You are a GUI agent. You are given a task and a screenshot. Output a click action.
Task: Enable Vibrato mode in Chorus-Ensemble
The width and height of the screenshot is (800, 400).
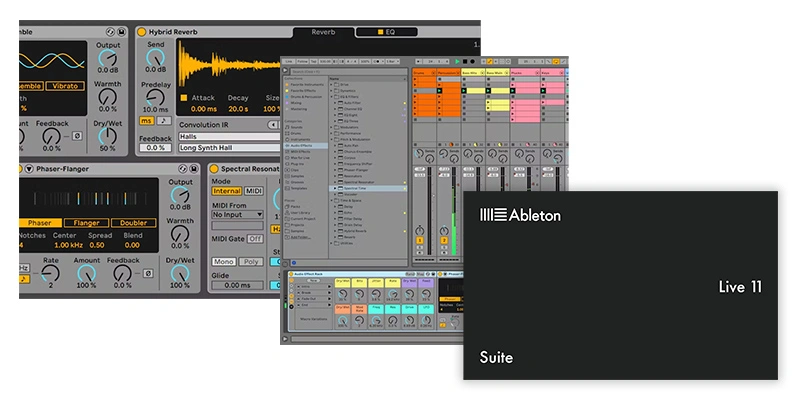pyautogui.click(x=65, y=86)
